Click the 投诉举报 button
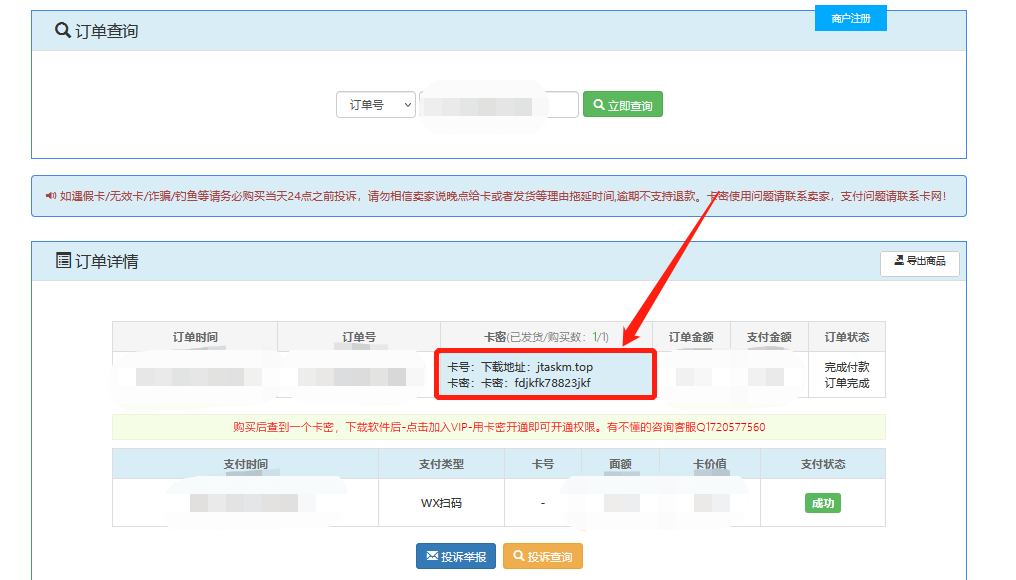This screenshot has height=580, width=1016. click(x=456, y=556)
